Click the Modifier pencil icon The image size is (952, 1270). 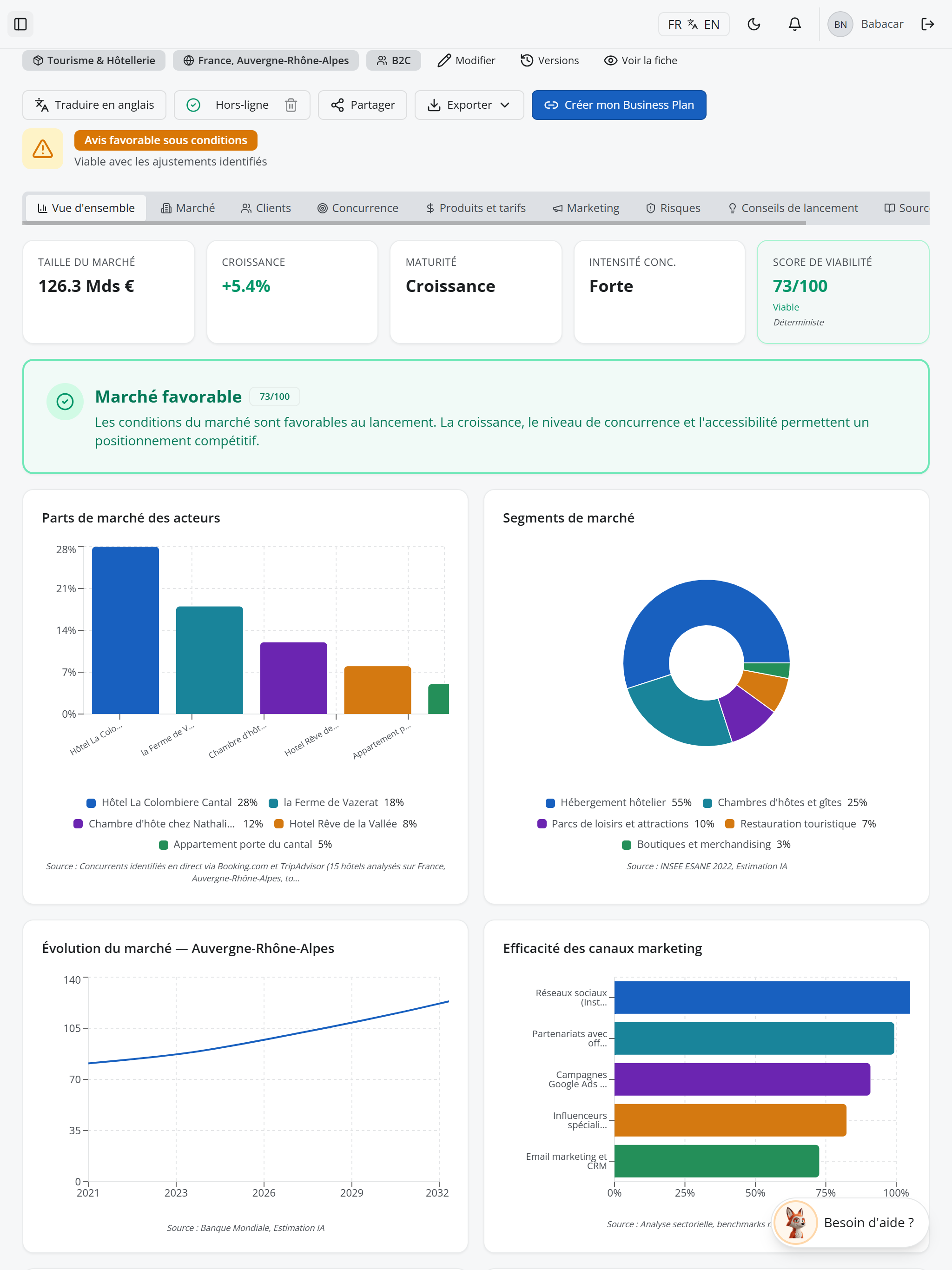[444, 60]
